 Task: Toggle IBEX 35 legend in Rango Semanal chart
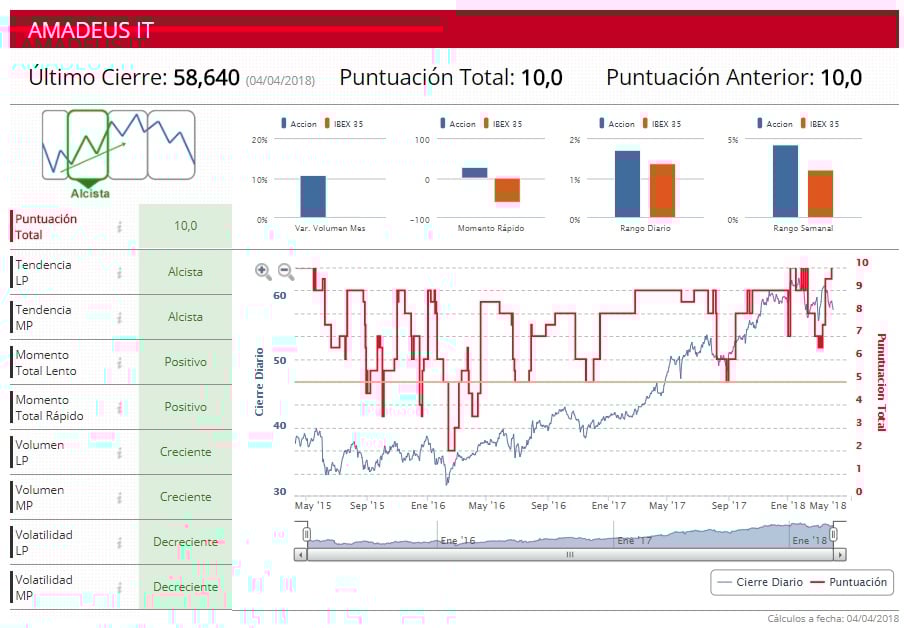[x=820, y=123]
